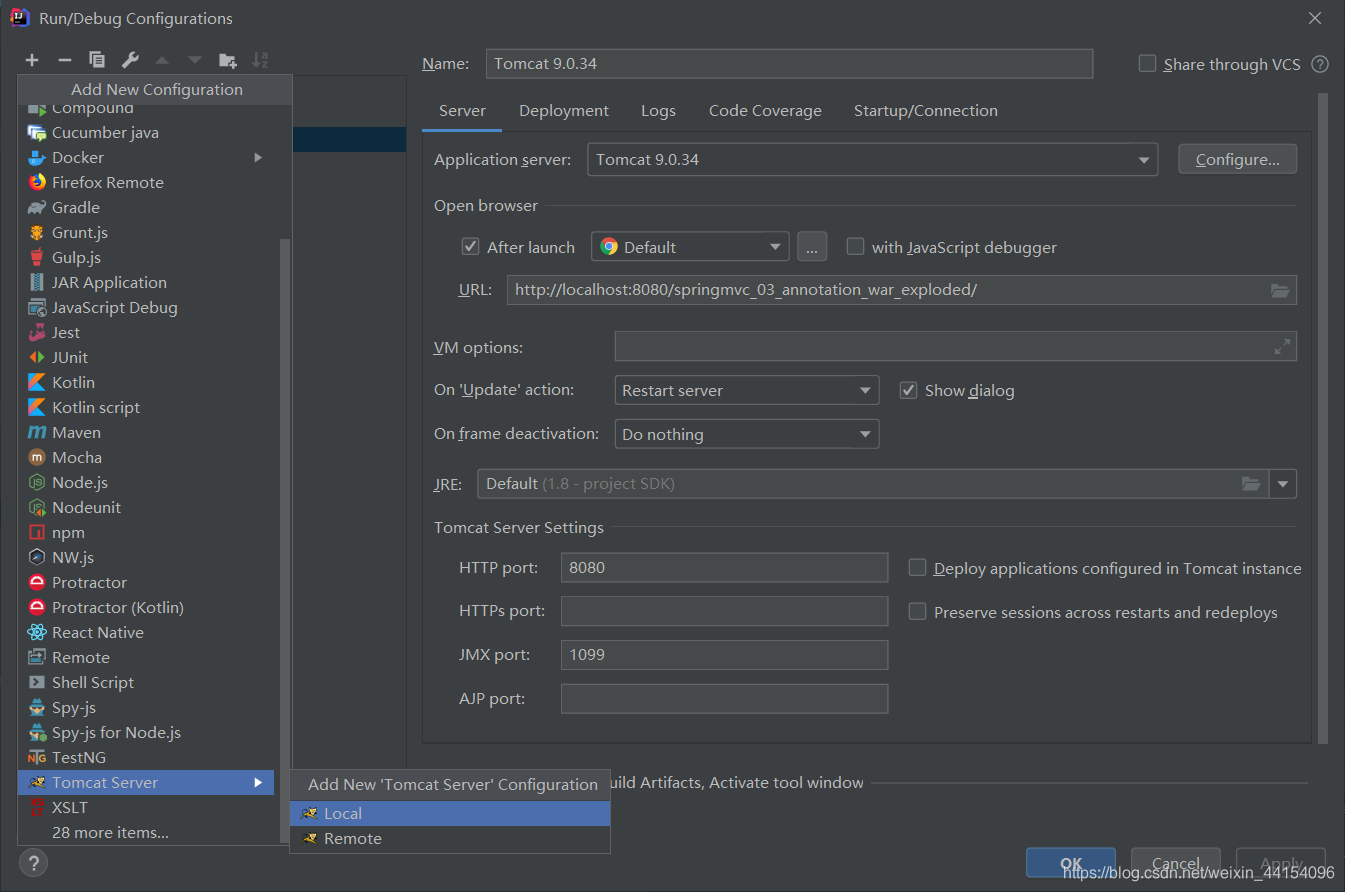Select the npm configuration type
This screenshot has width=1345, height=892.
point(146,532)
